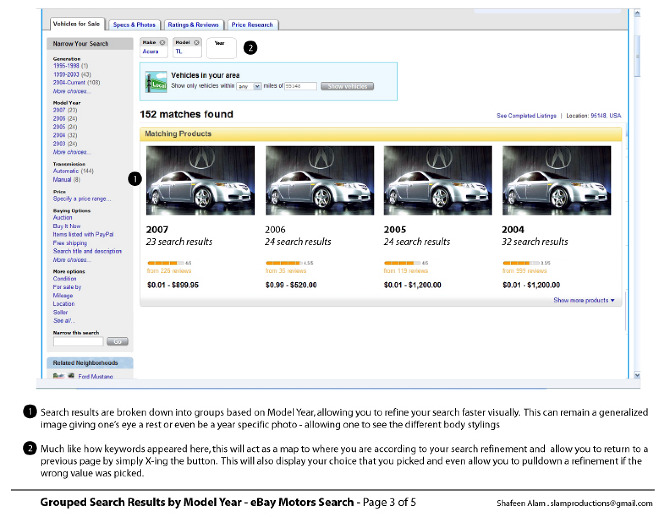This screenshot has width=670, height=517.
Task: Select model year 2005 in sidebar
Action: point(59,126)
